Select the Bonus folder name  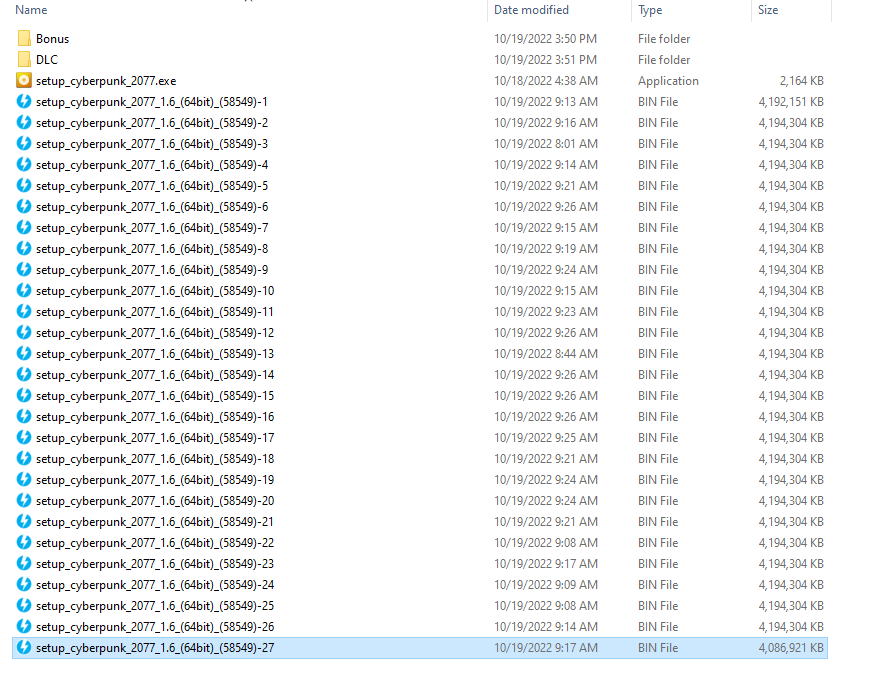point(52,39)
